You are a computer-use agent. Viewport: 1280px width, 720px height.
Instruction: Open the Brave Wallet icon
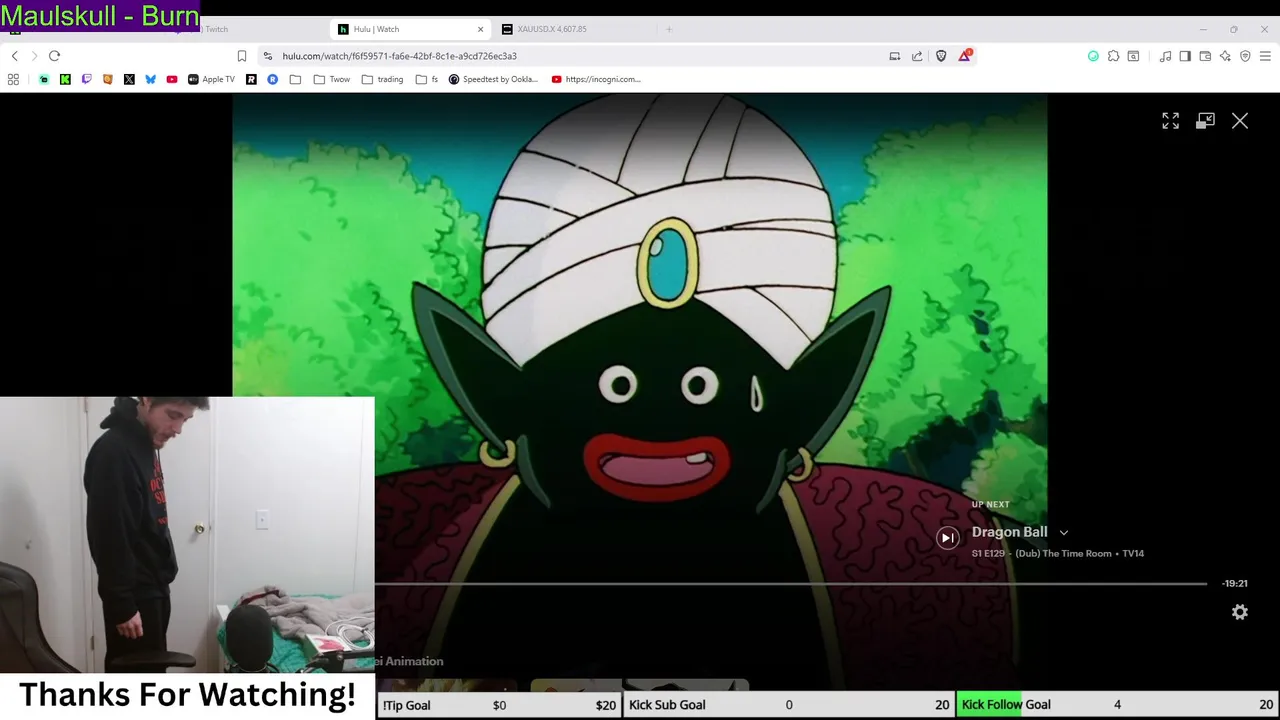point(1205,56)
